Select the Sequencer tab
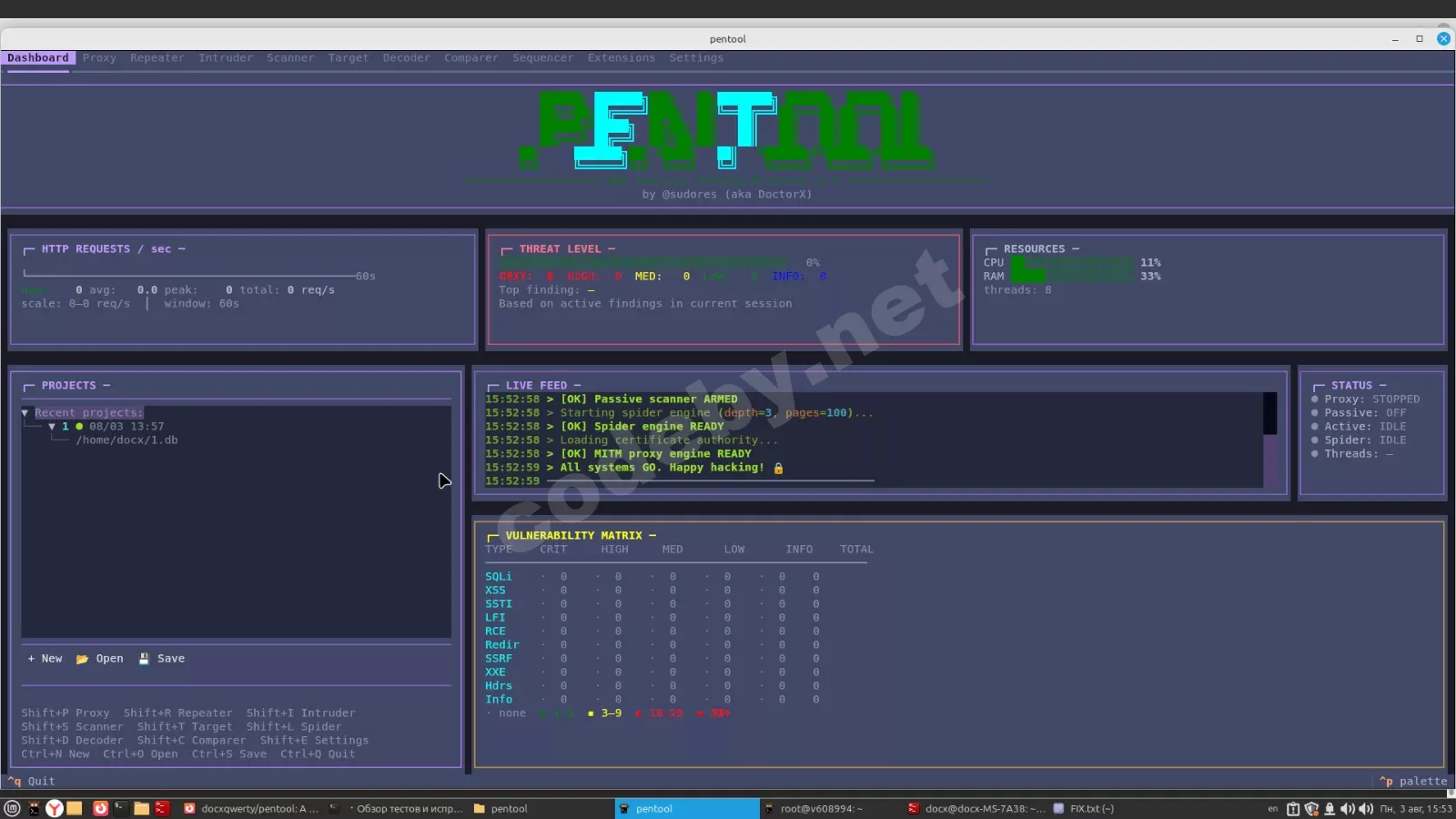The height and width of the screenshot is (819, 1456). point(542,58)
